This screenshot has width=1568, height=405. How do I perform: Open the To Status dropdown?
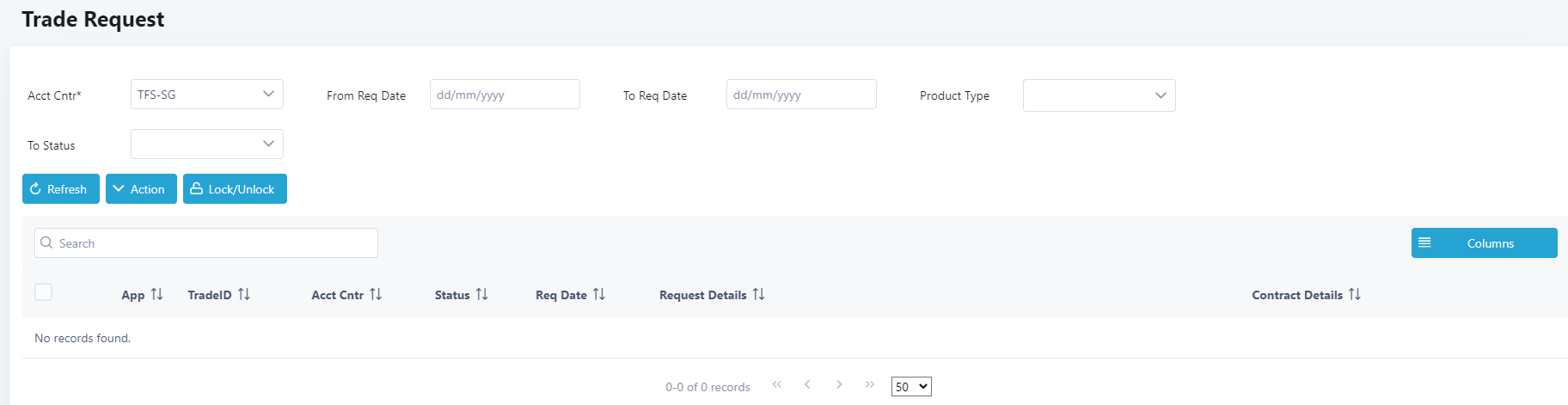[206, 144]
